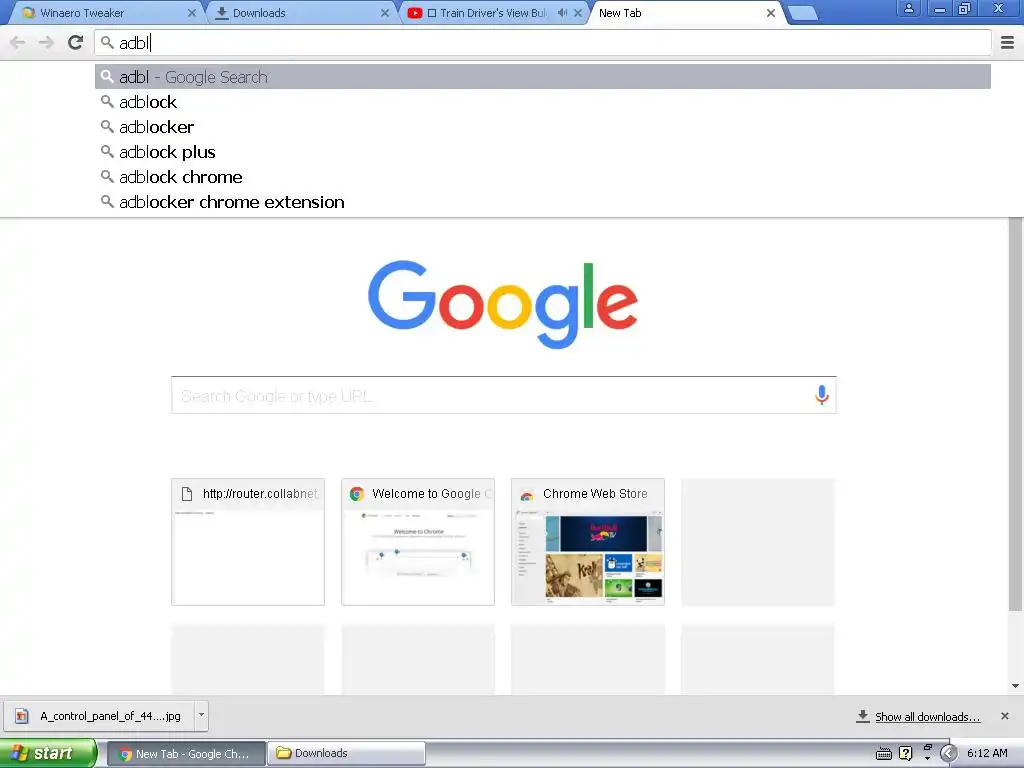Click the omnibox search magnifier icon
Image resolution: width=1024 pixels, height=768 pixels.
[107, 42]
